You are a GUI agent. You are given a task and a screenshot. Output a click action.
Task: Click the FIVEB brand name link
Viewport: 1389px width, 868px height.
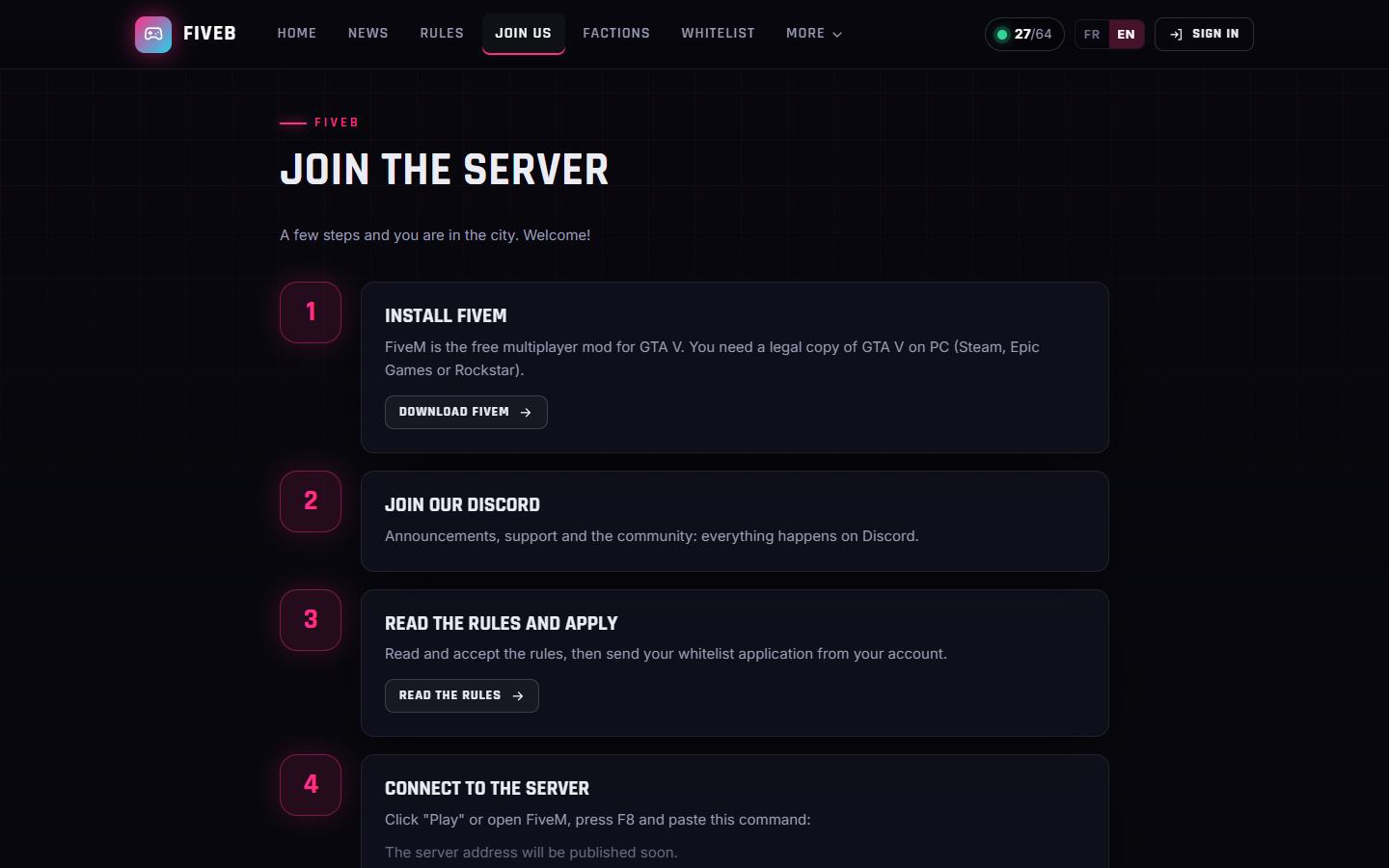pyautogui.click(x=210, y=34)
